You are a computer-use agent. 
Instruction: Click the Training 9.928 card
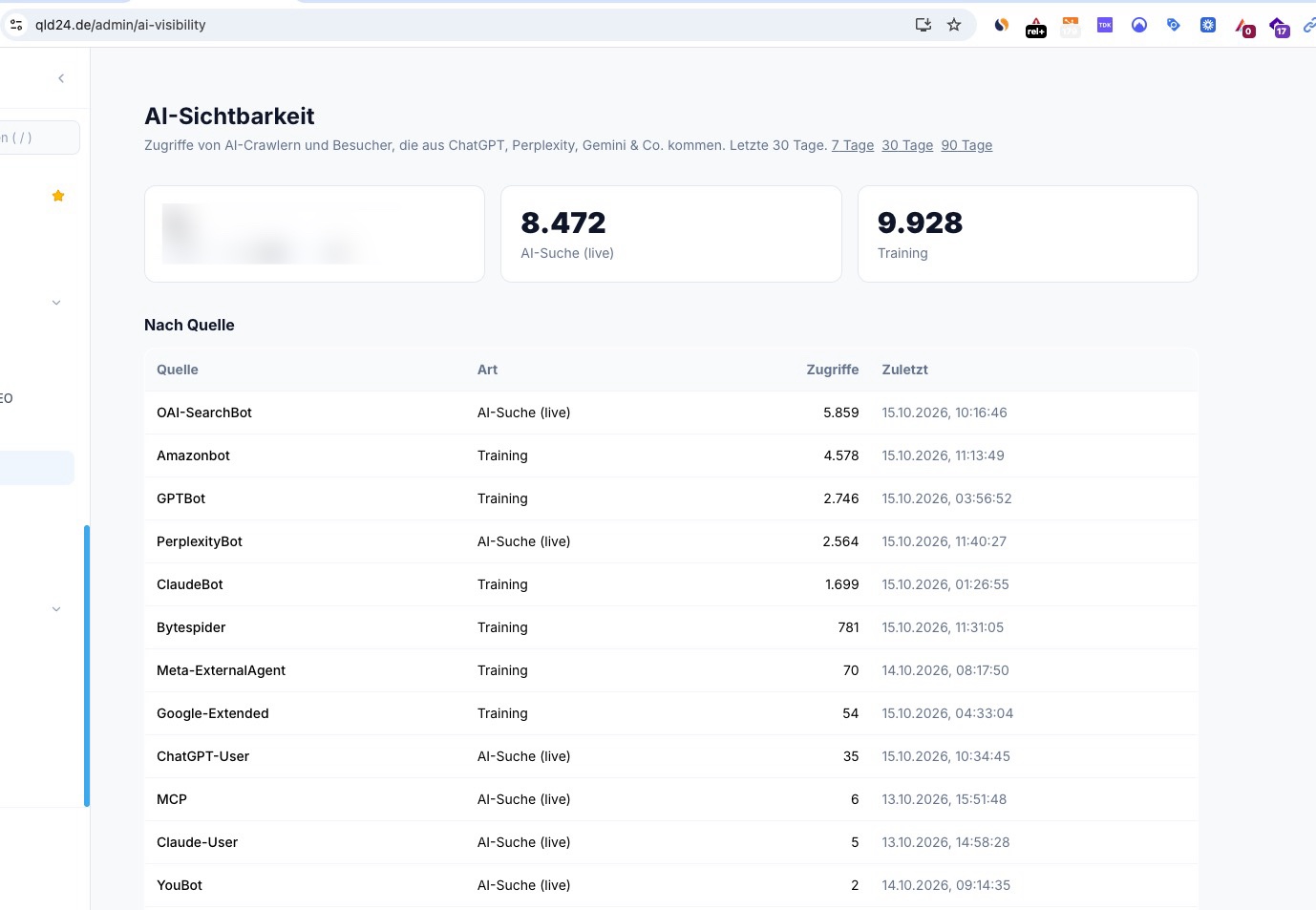coord(1028,234)
